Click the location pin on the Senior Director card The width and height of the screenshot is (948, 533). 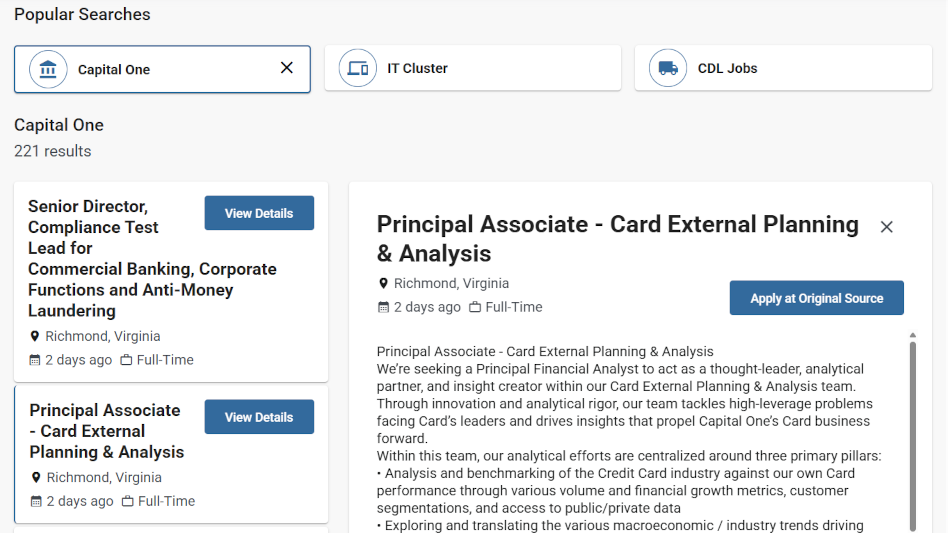pyautogui.click(x=34, y=337)
